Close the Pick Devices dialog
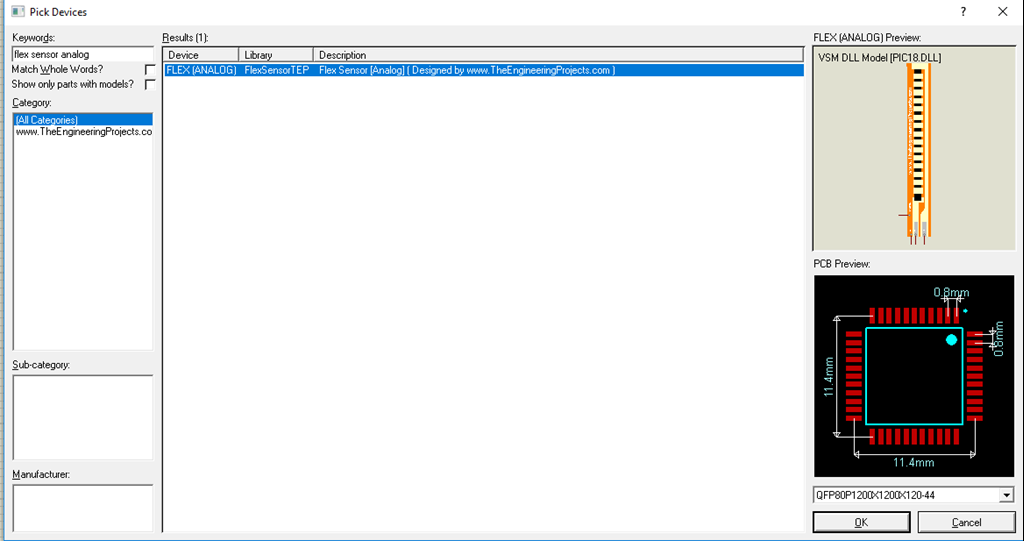 point(1002,12)
